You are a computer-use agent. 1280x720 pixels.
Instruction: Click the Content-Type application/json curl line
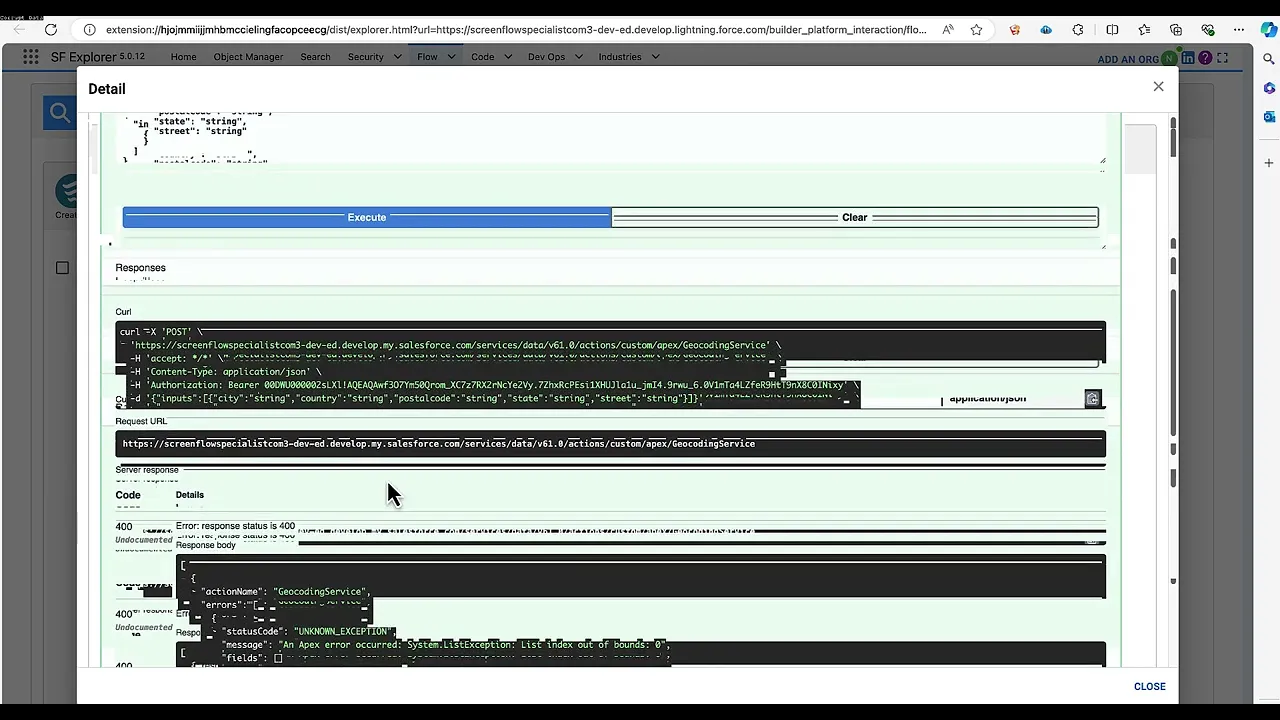point(226,372)
